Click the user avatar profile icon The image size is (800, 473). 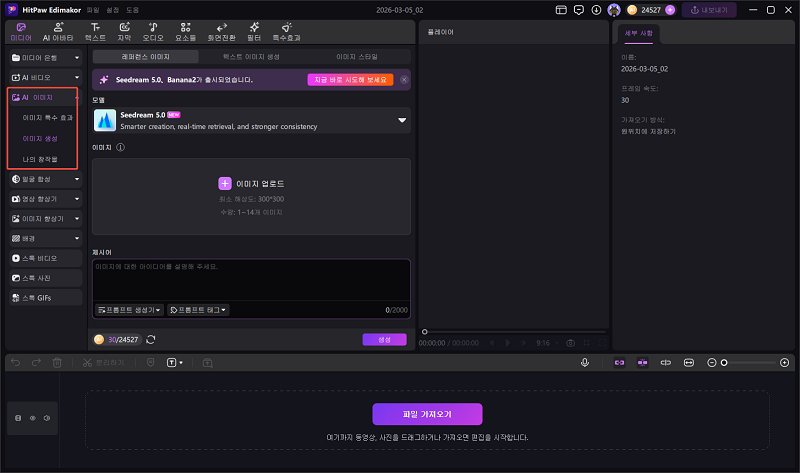point(614,10)
